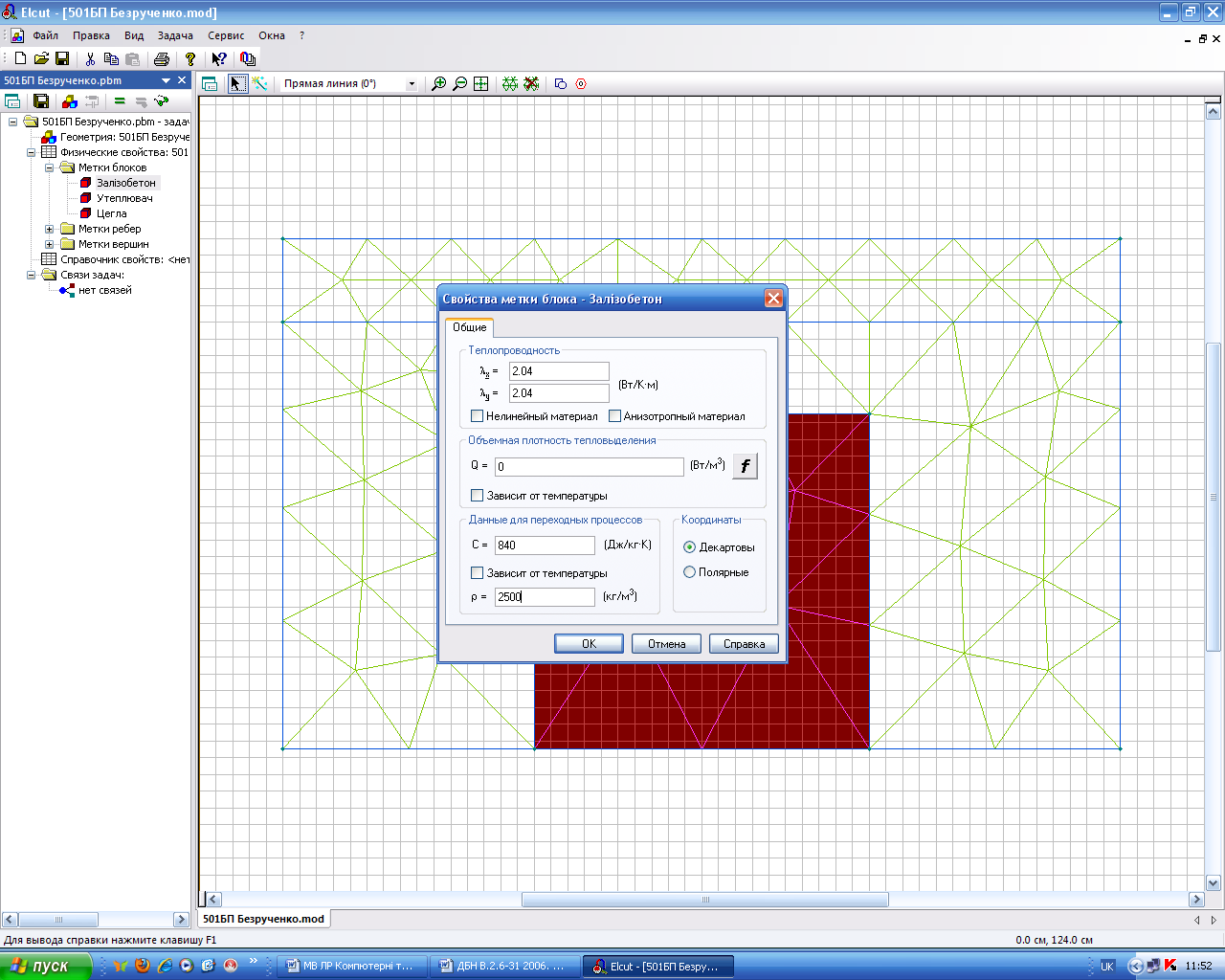Enable the Нелинейный материал checkbox

tap(478, 416)
